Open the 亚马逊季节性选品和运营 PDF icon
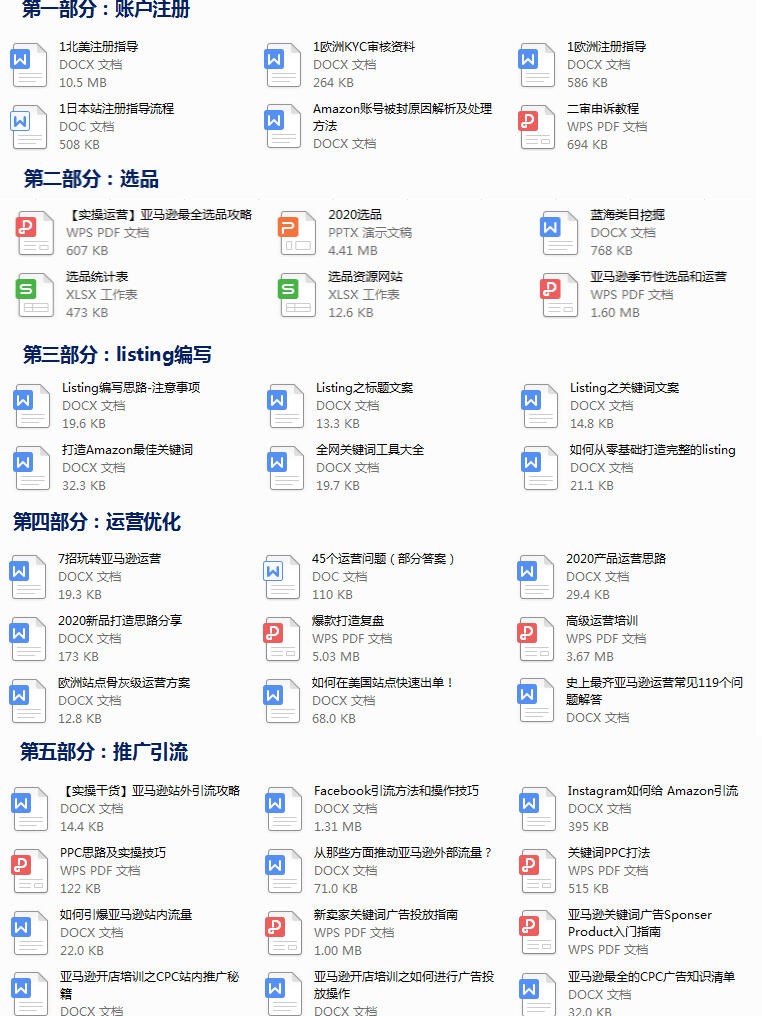762x1016 pixels. [559, 295]
